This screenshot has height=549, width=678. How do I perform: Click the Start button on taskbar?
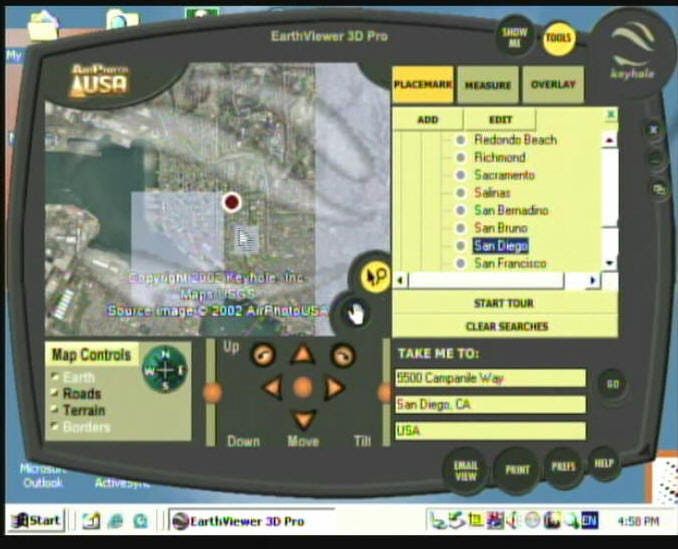(37, 520)
